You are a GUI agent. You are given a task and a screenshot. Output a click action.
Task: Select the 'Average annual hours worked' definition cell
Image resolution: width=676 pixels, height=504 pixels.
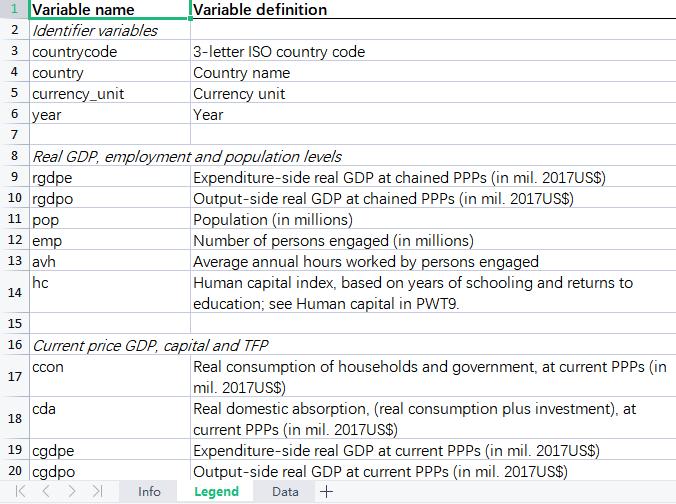pyautogui.click(x=432, y=262)
